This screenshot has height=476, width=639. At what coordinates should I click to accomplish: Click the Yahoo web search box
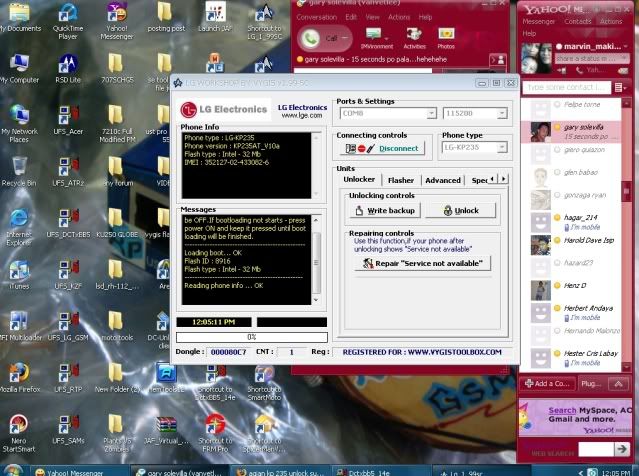596,449
